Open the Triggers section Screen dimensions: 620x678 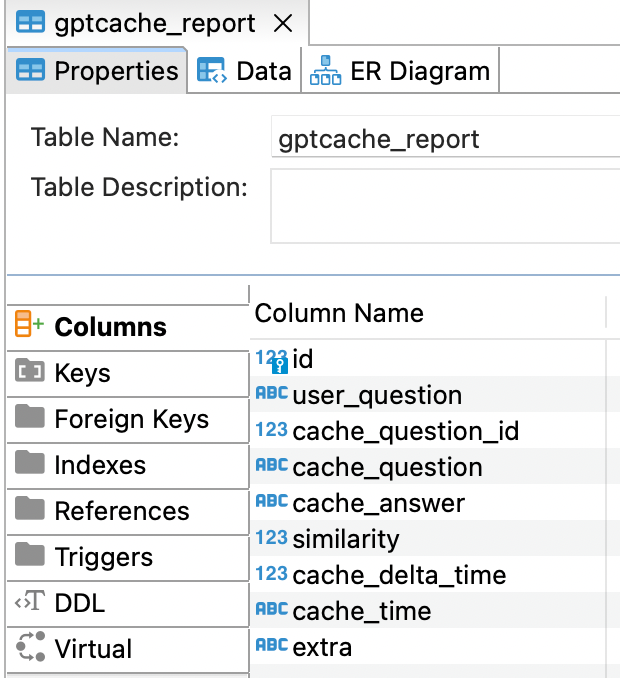[128, 557]
